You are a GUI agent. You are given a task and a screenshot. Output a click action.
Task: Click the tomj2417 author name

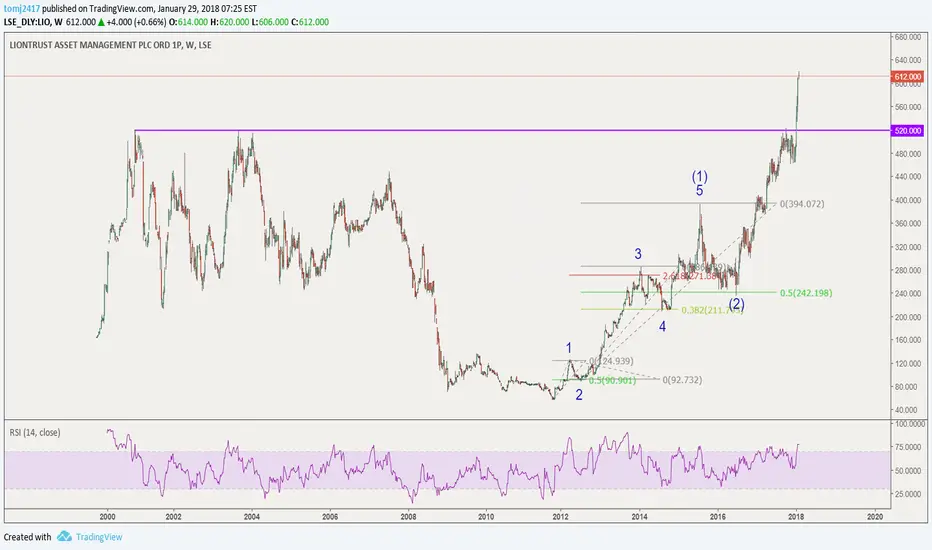pyautogui.click(x=22, y=9)
